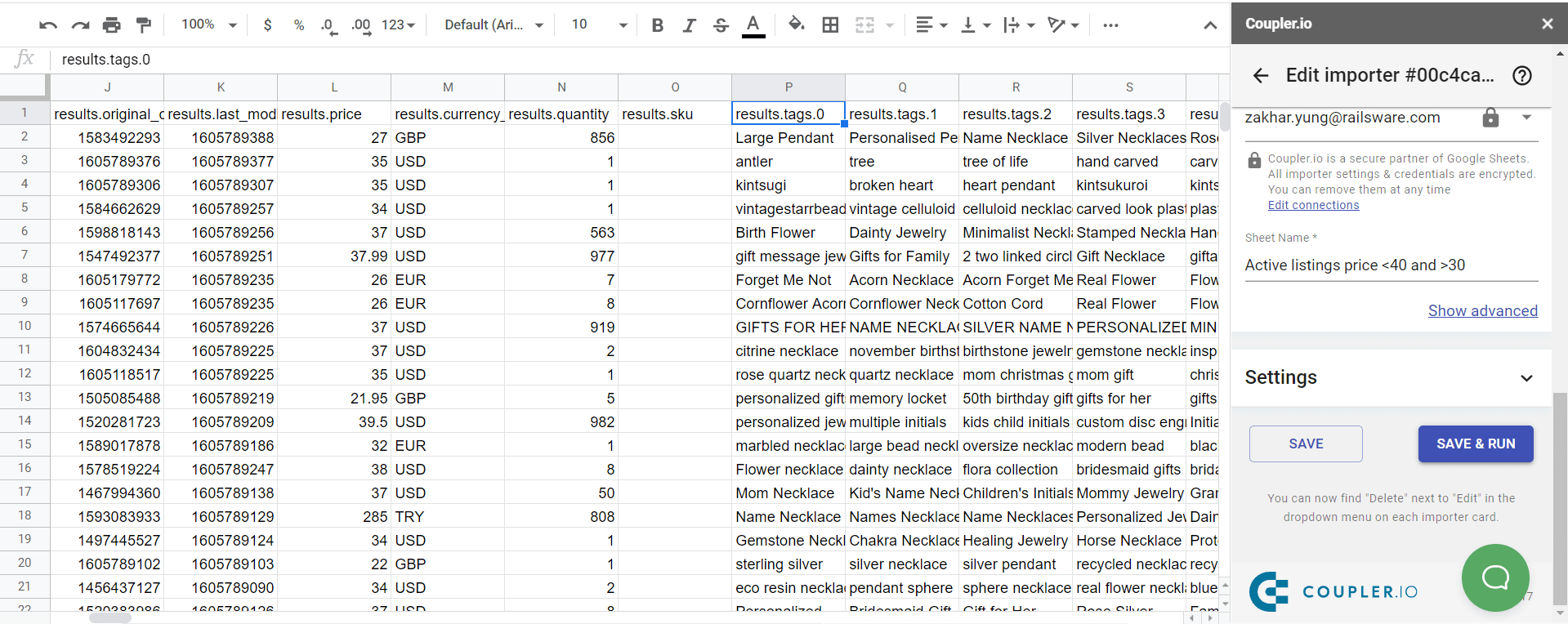Click the 'Mom Necklace' cell
The image size is (1568, 624).
pyautogui.click(x=788, y=493)
